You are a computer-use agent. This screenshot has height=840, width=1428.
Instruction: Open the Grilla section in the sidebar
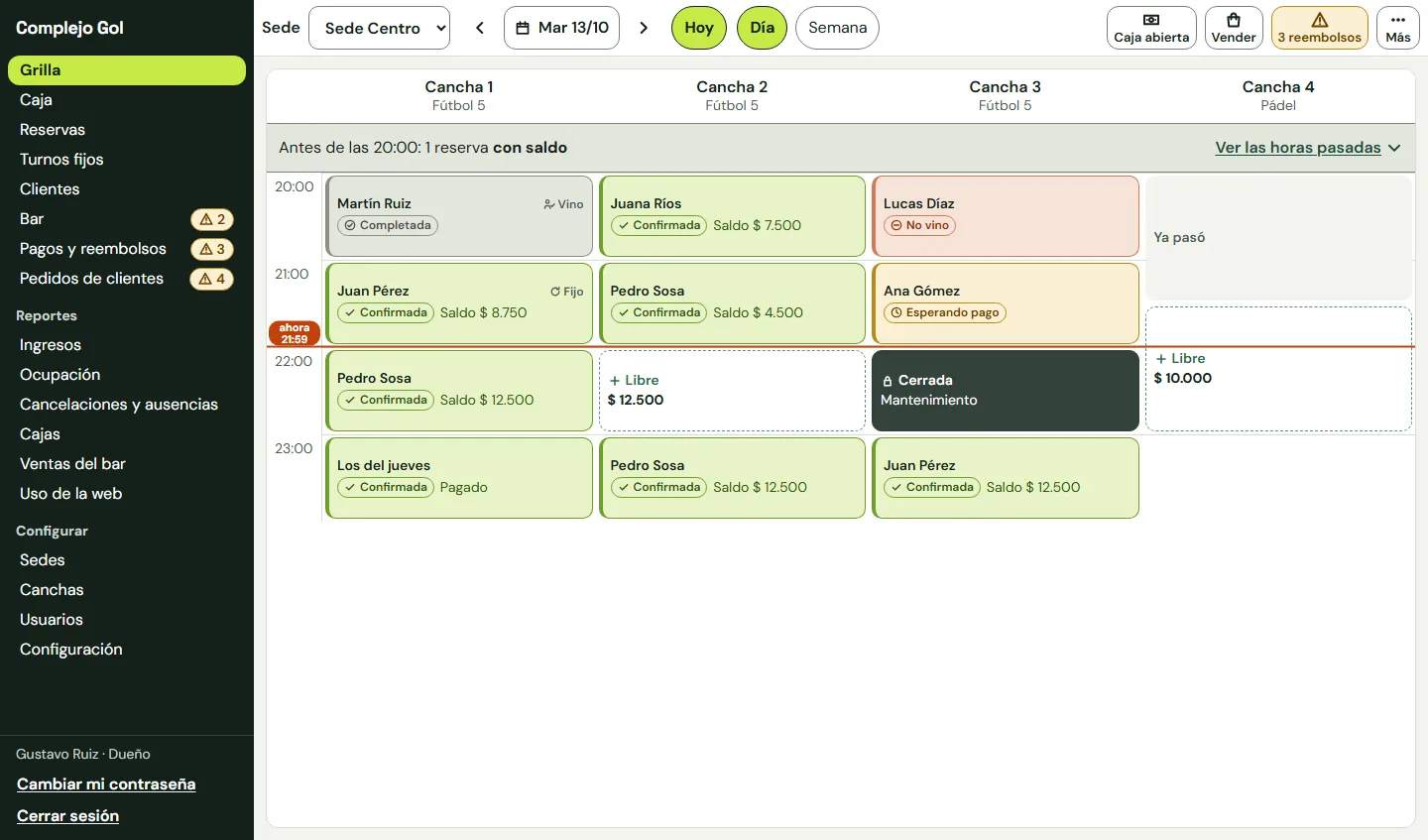point(127,70)
